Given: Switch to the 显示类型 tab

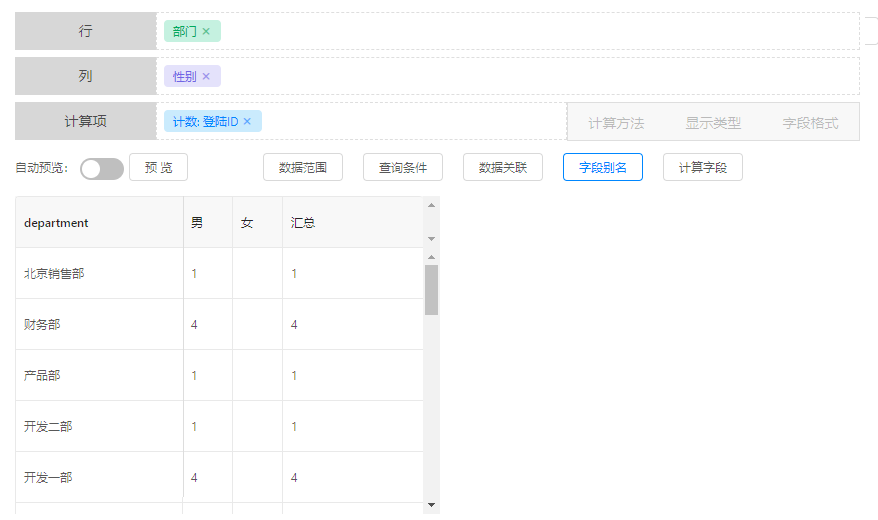Looking at the screenshot, I should click(713, 123).
